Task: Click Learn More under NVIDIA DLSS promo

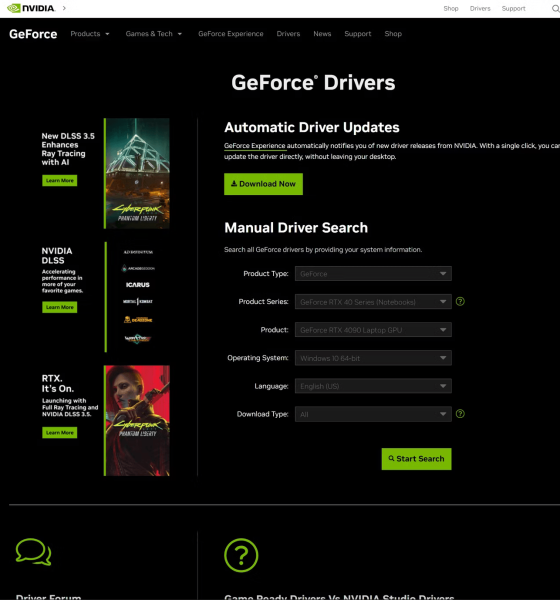Action: pyautogui.click(x=60, y=307)
